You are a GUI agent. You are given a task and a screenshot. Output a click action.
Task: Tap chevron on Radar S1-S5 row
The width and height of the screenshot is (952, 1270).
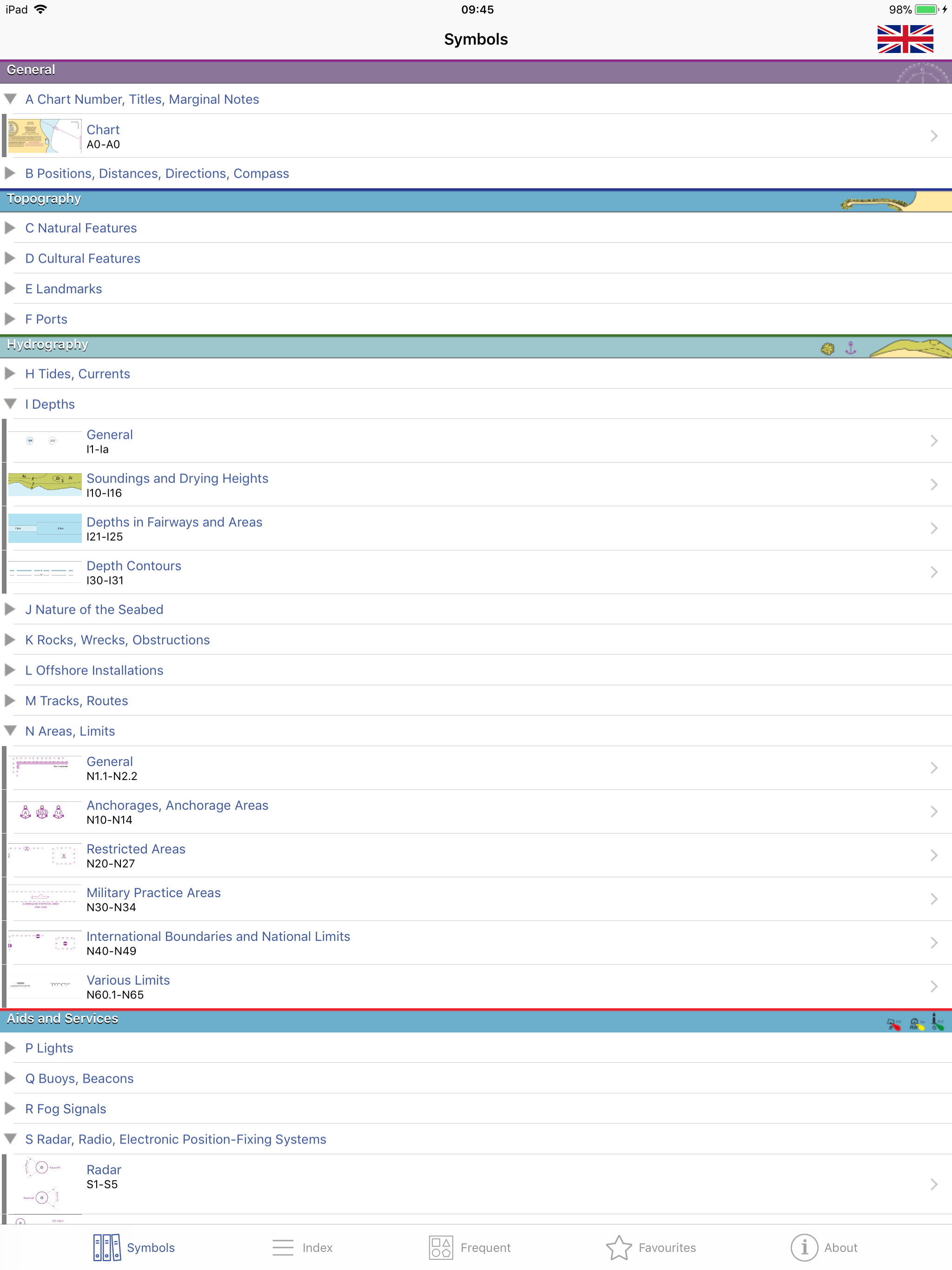tap(933, 1184)
